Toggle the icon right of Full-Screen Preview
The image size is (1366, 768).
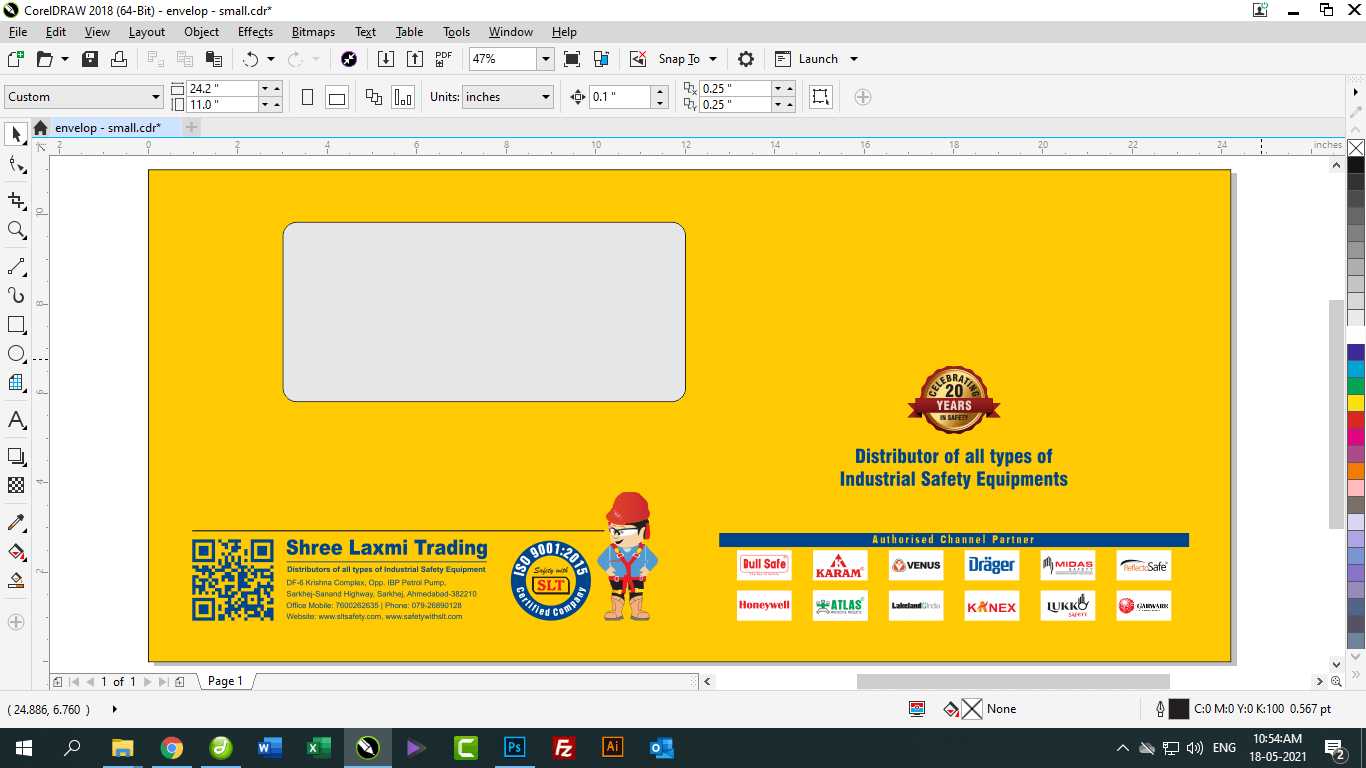point(601,59)
